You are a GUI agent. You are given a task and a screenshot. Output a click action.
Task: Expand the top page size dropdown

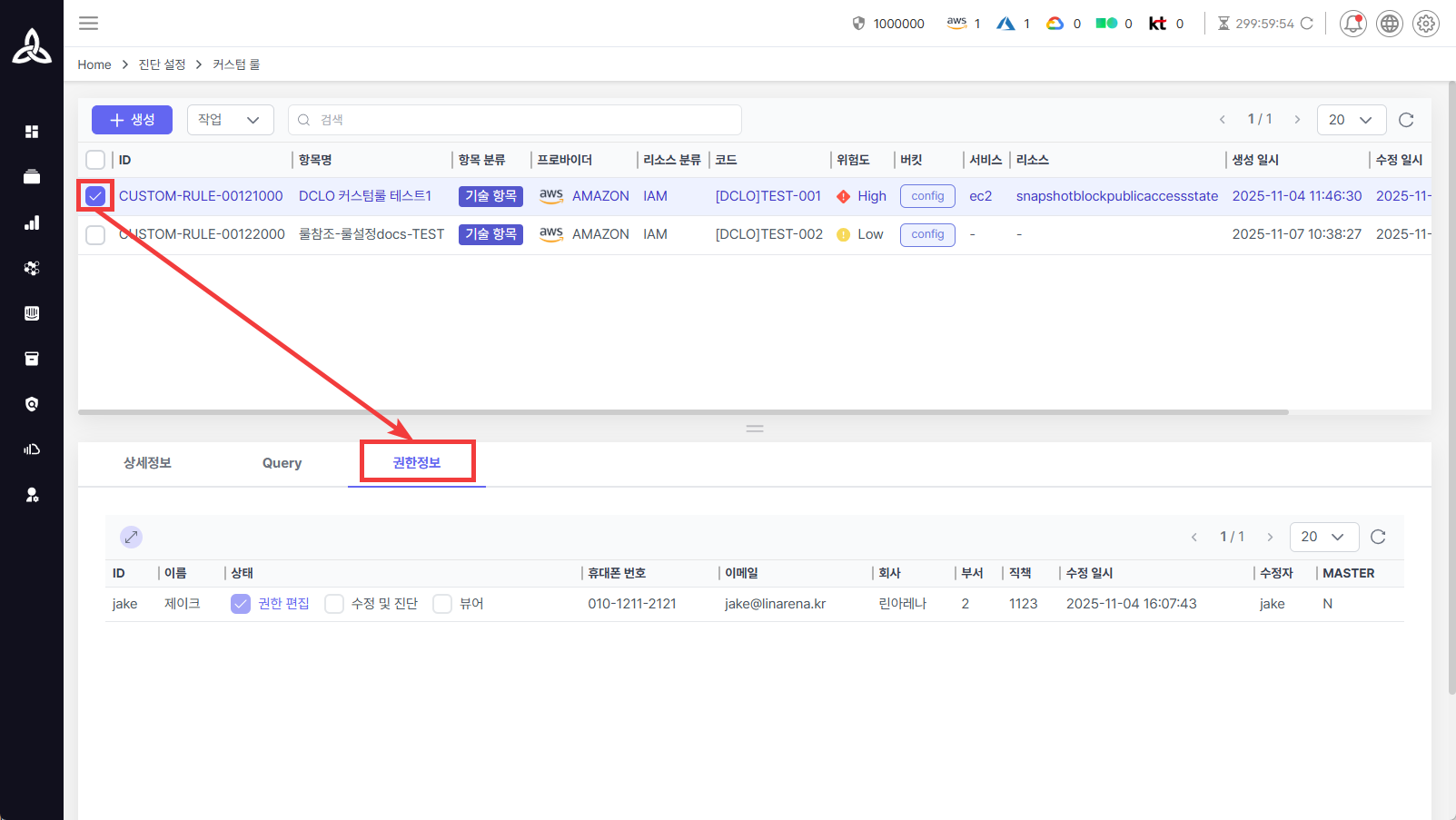1351,120
